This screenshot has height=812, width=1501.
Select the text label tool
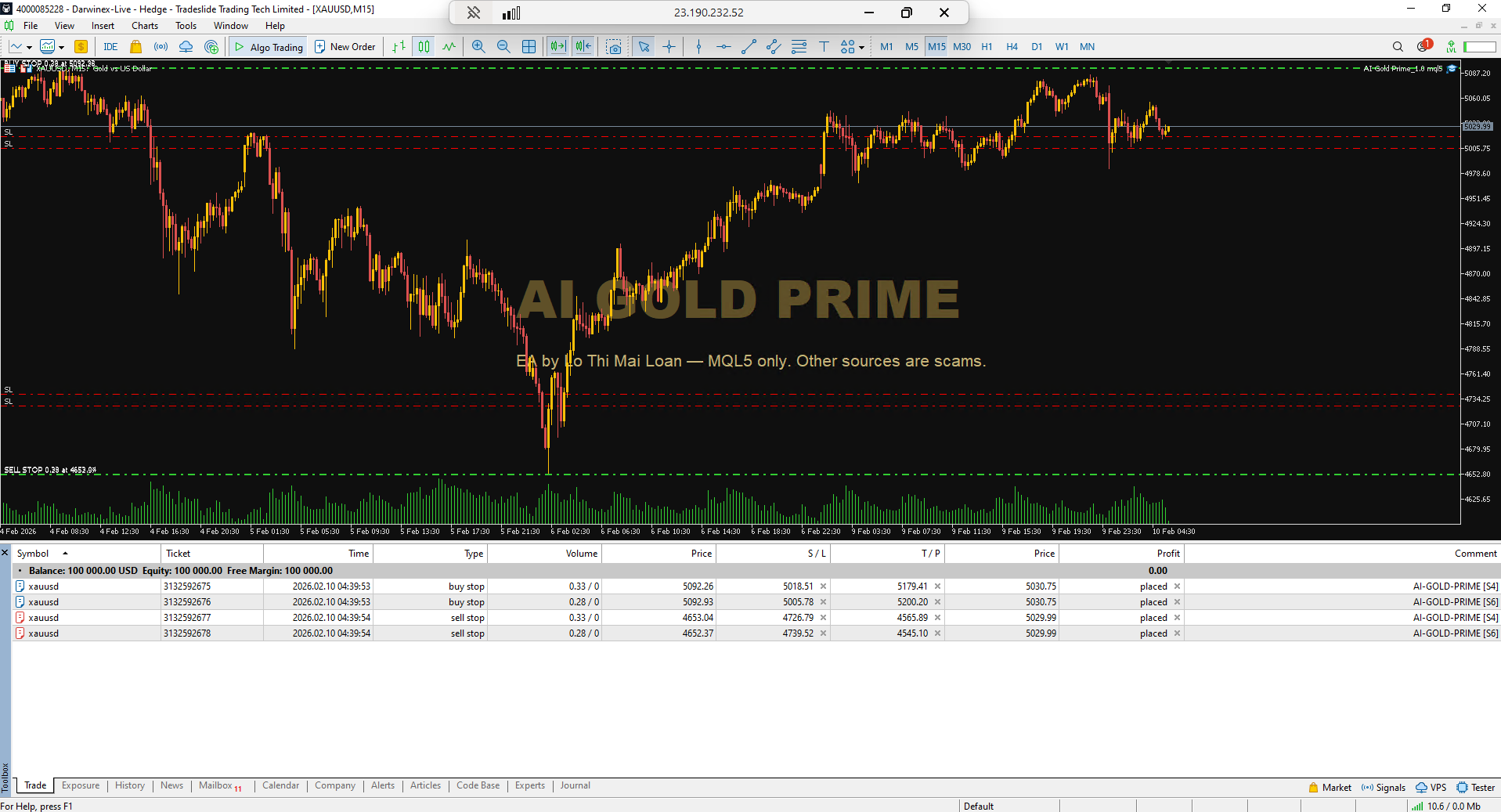pyautogui.click(x=824, y=47)
